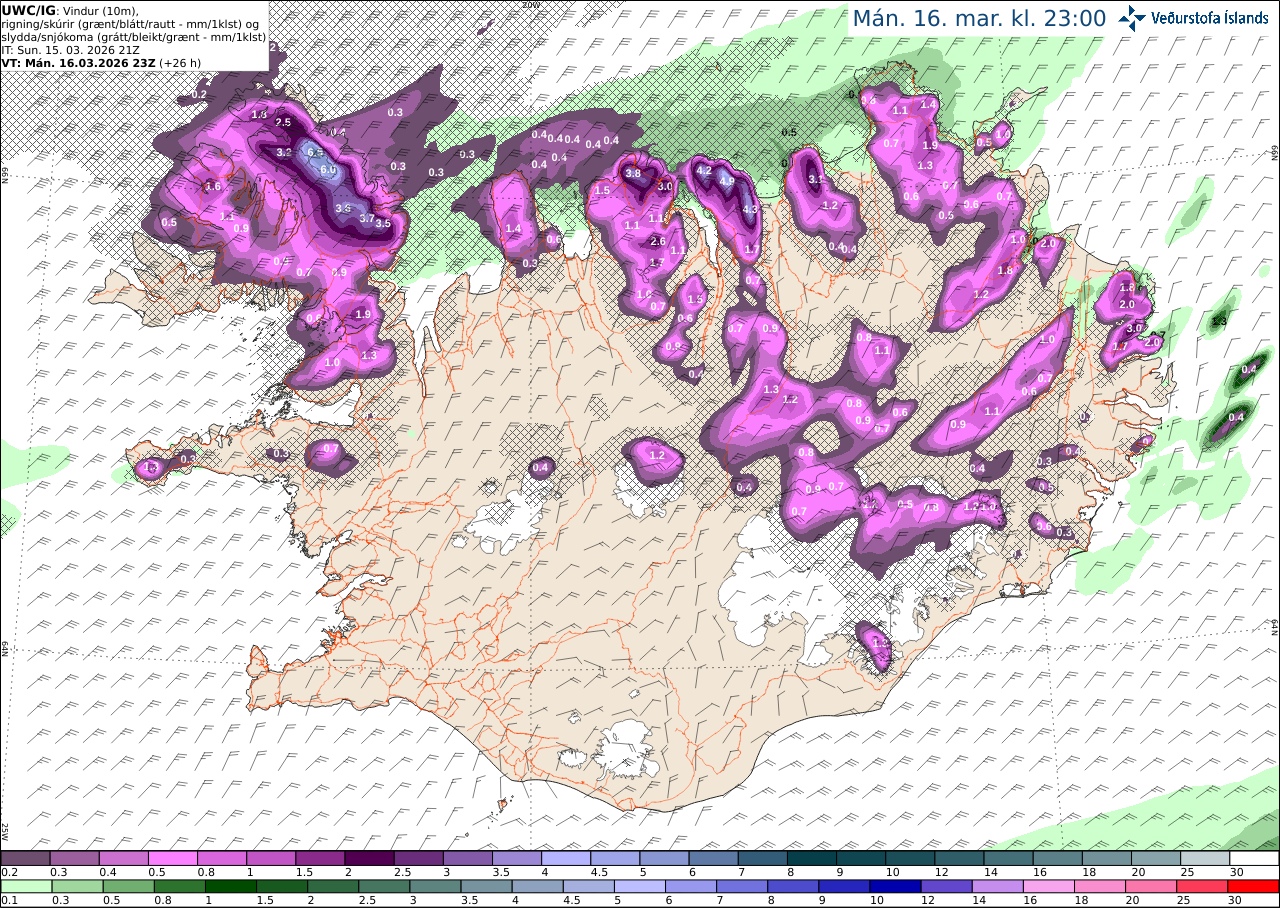Click the 3.1 precipitation value on map
Screen dimensions: 1280x908
pyautogui.click(x=815, y=180)
